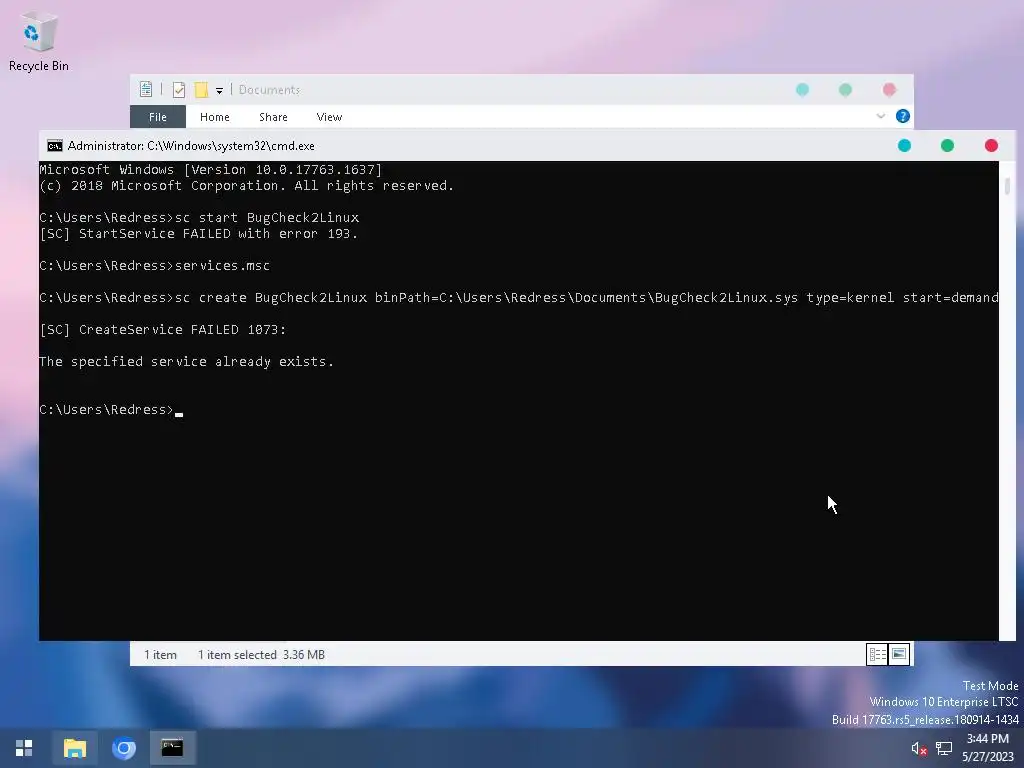The image size is (1024, 768).
Task: Maximize the cmd window with the green circle
Action: [x=947, y=146]
